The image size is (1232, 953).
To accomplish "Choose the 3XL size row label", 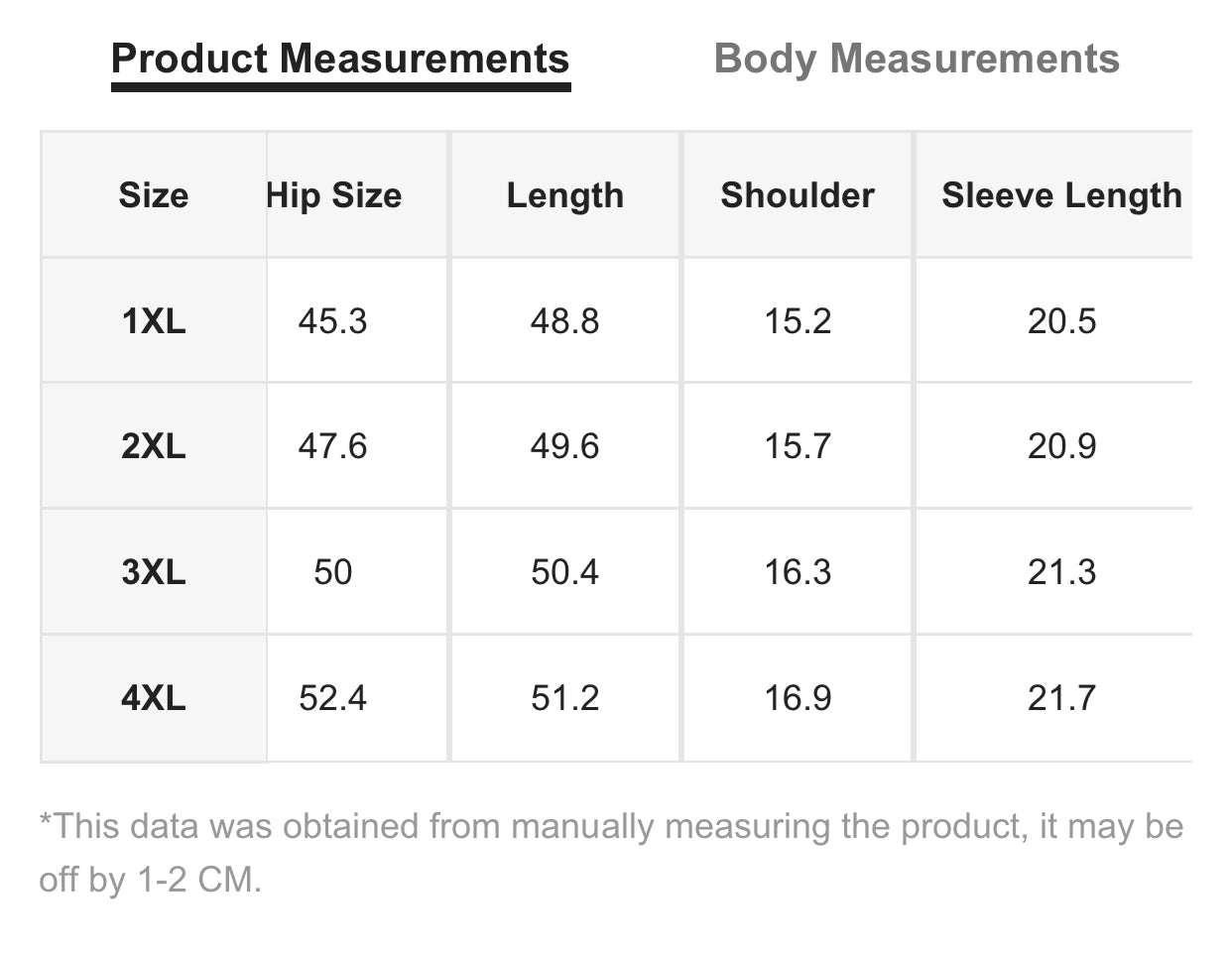I will click(x=154, y=572).
